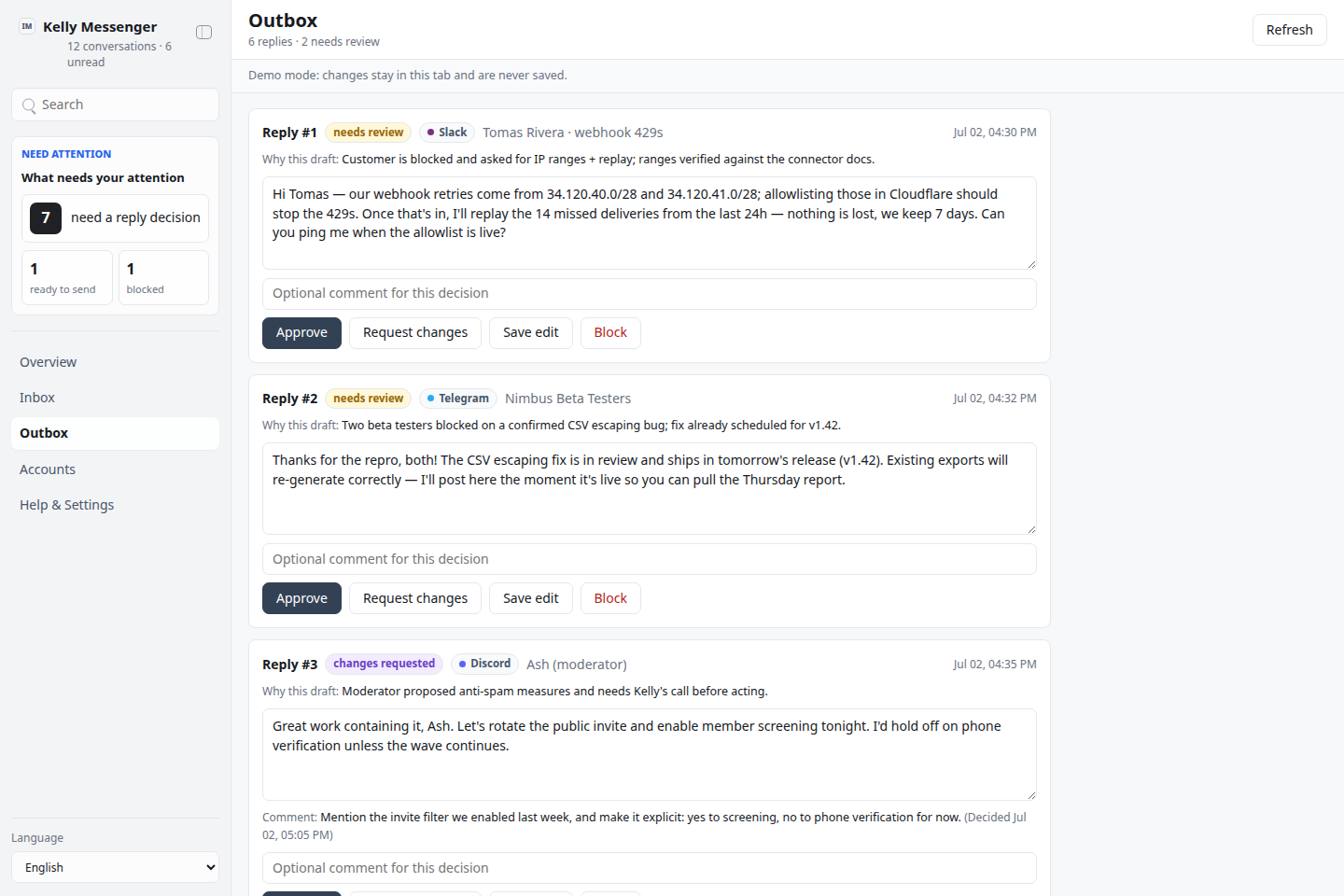
Task: Click the Telegram channel badge
Action: tap(458, 399)
